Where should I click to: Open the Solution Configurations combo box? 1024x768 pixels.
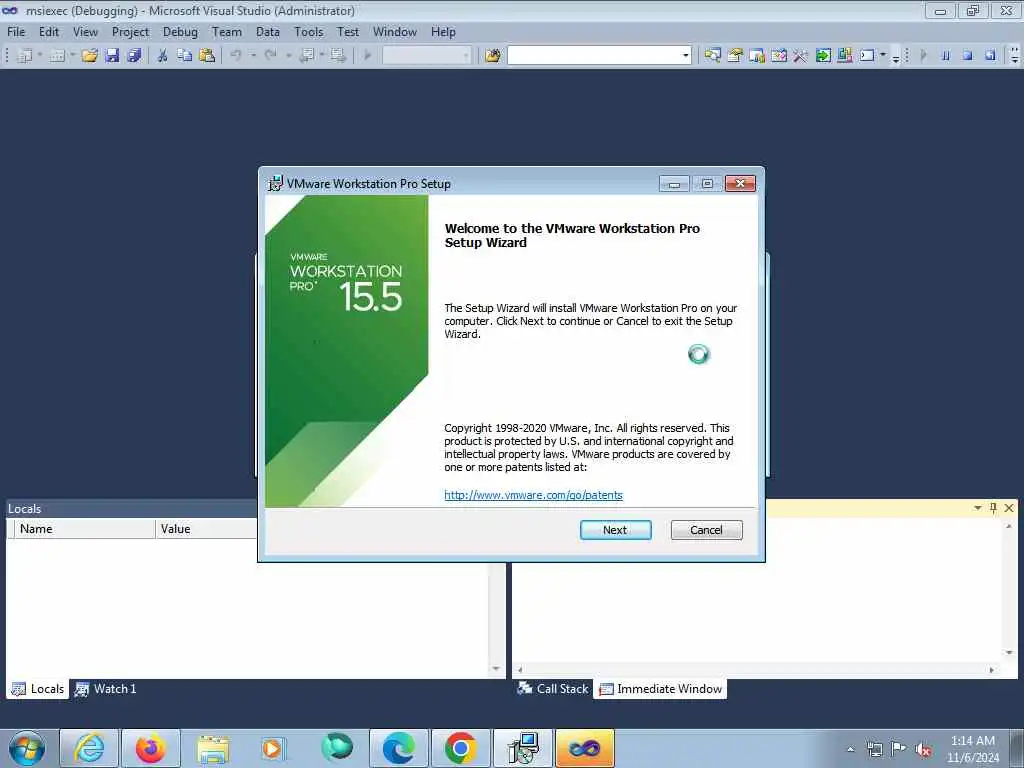[x=426, y=56]
